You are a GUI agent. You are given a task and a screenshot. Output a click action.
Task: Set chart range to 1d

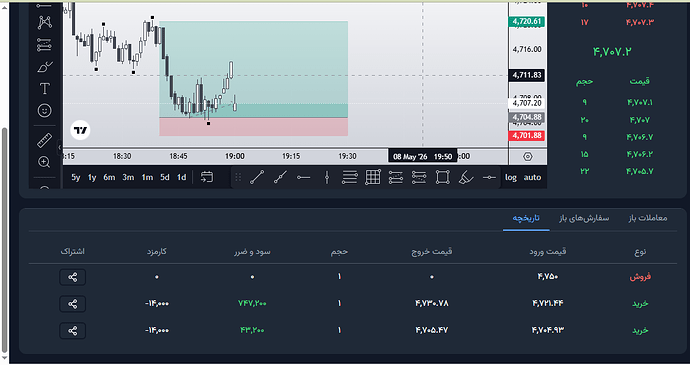181,177
